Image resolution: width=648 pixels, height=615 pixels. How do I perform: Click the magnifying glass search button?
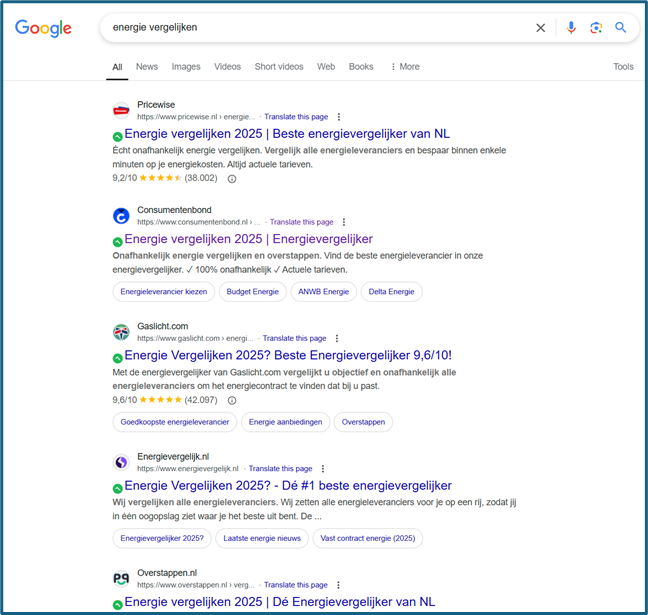[x=620, y=27]
